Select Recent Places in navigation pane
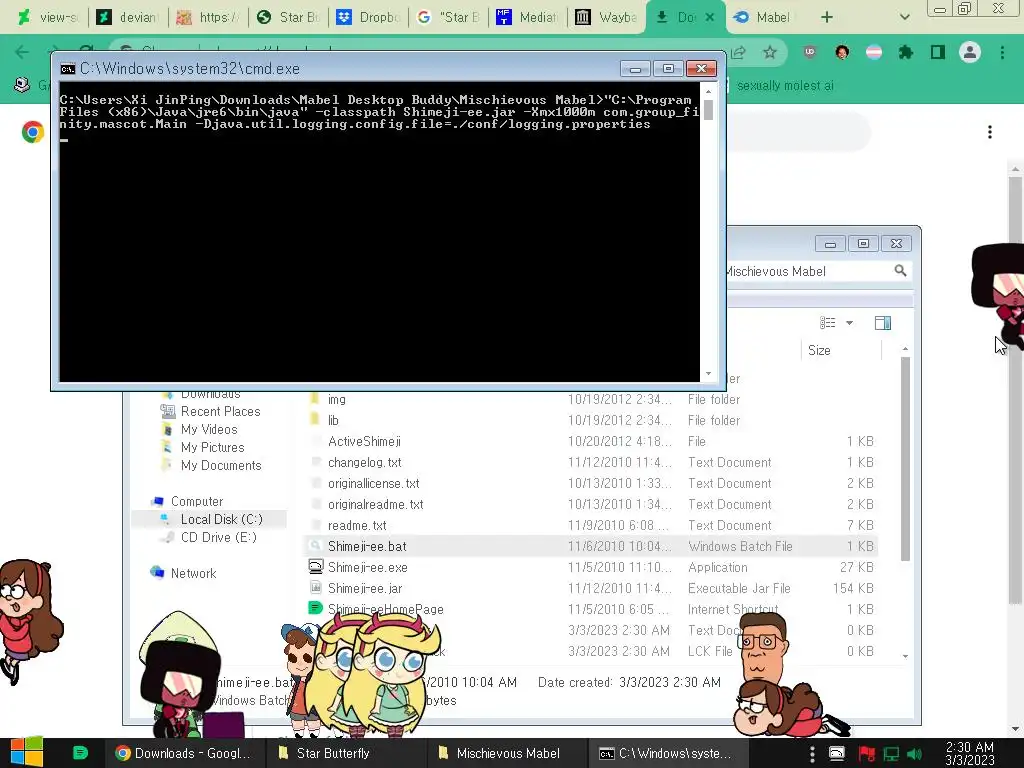The height and width of the screenshot is (768, 1024). coord(220,411)
